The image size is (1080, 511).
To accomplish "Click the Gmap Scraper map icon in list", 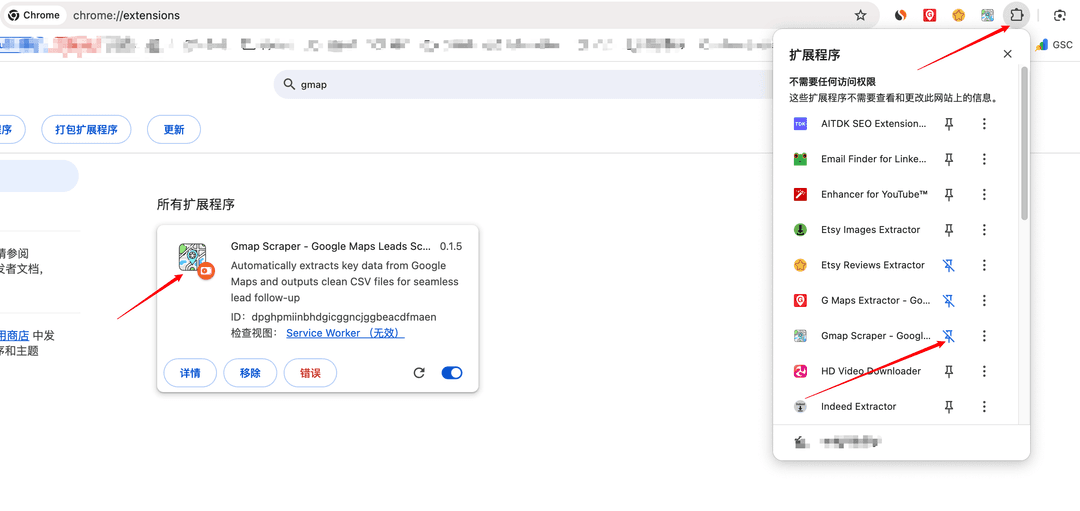I will click(800, 335).
